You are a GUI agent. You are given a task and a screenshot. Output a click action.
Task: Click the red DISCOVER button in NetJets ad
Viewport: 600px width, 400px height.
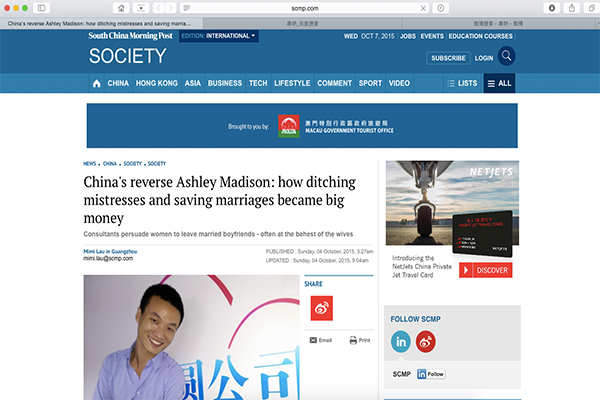tap(485, 270)
